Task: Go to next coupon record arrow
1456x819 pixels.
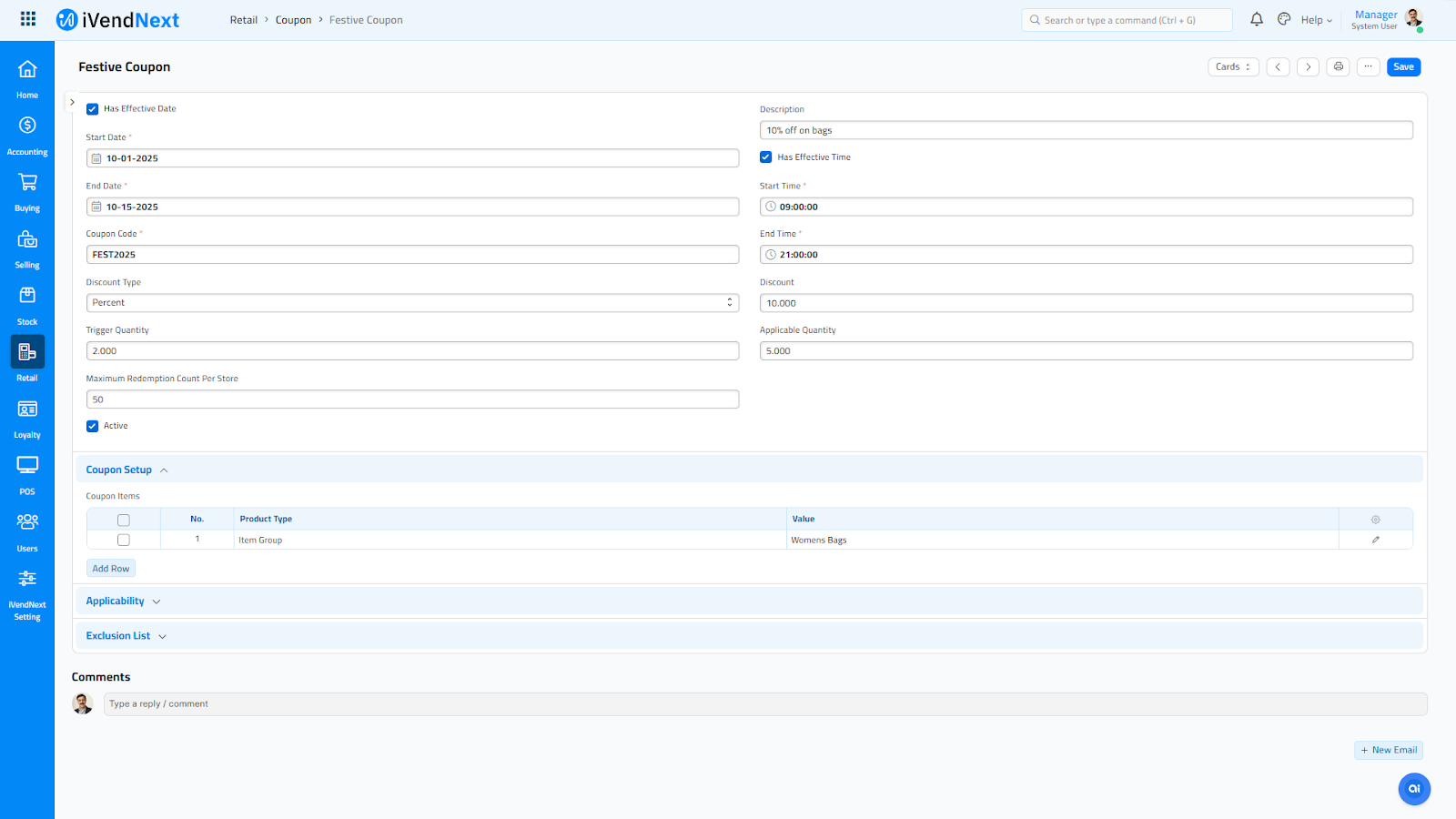Action: (x=1308, y=66)
